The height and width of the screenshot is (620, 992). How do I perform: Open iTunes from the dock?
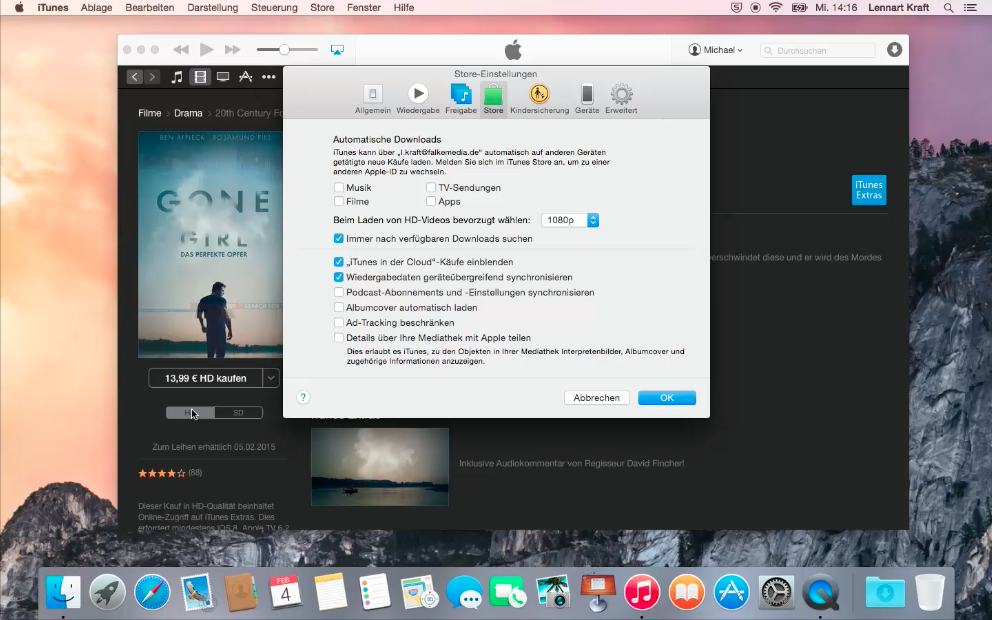[642, 593]
